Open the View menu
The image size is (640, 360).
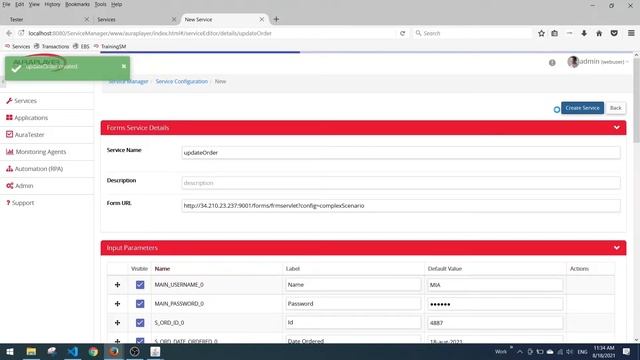click(x=34, y=4)
